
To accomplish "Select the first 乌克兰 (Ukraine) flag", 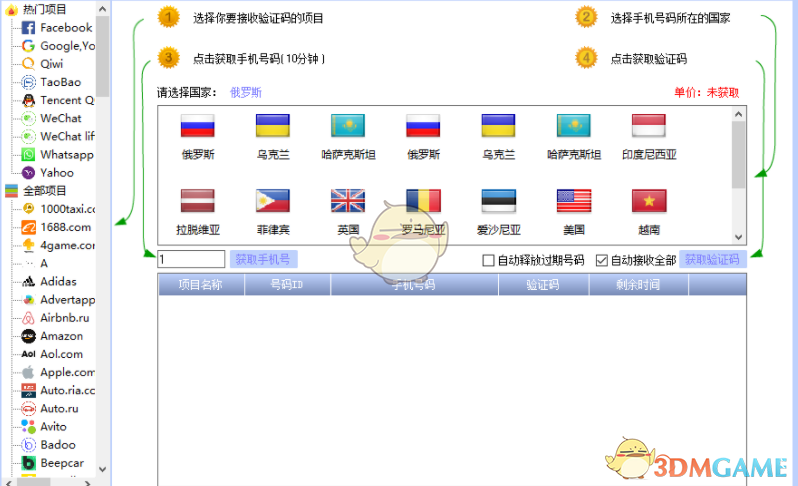I will click(x=273, y=126).
